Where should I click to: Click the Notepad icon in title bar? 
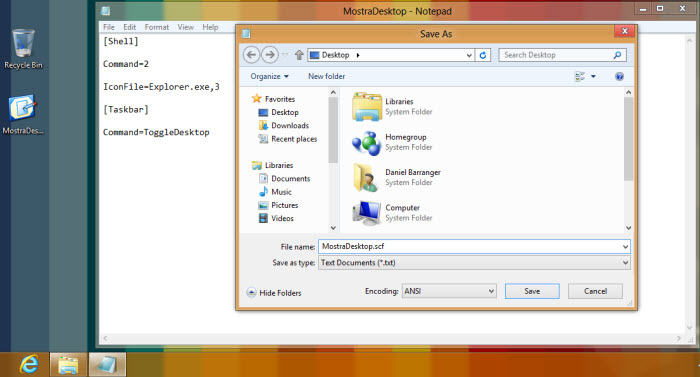(x=106, y=11)
